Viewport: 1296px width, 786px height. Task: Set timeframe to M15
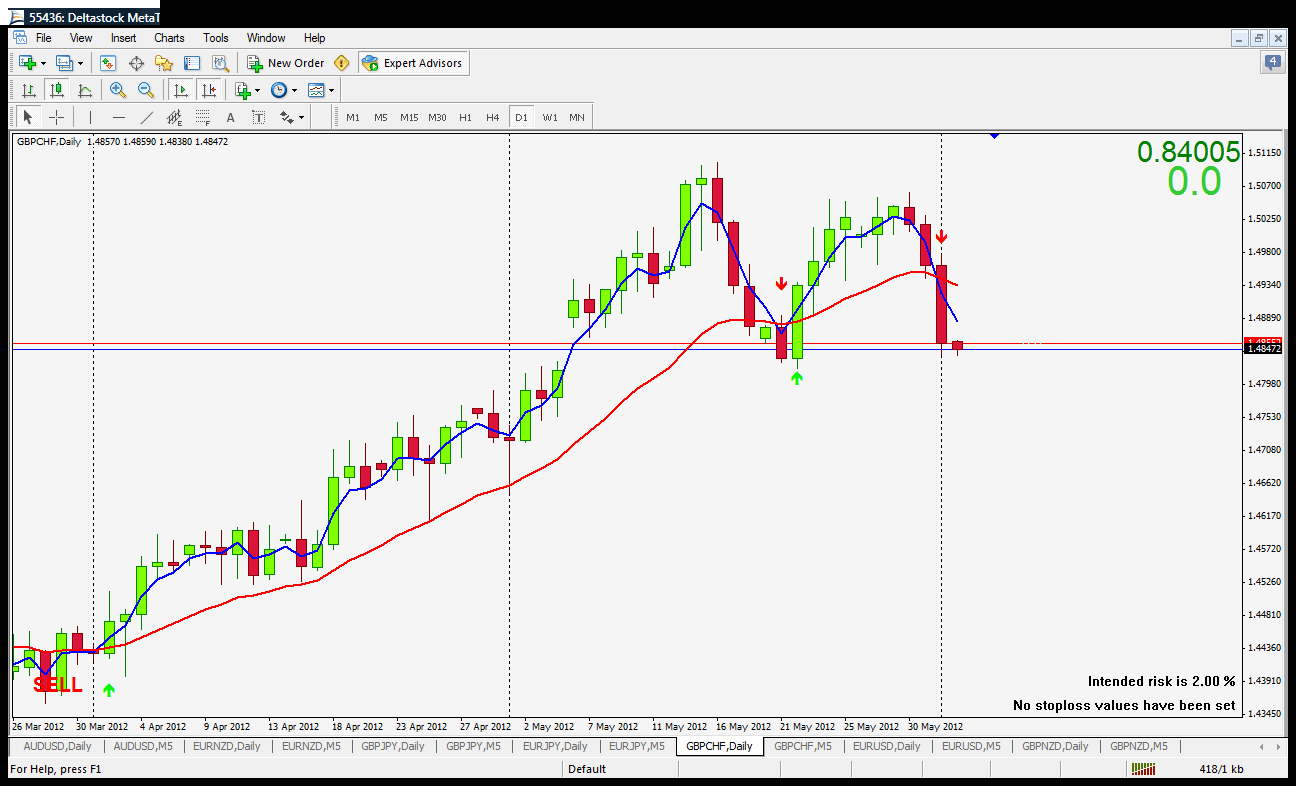click(x=409, y=117)
